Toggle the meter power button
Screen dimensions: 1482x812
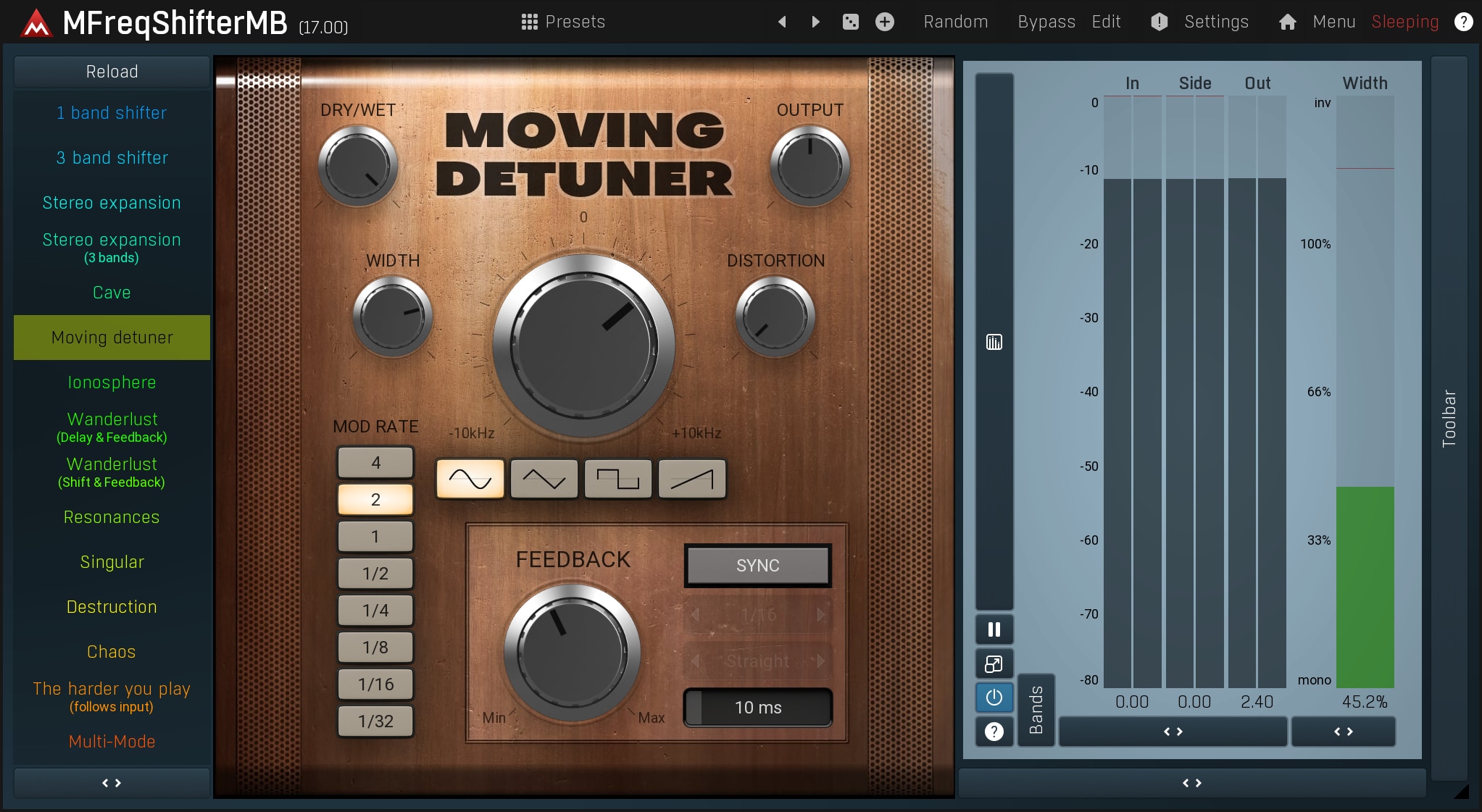tap(994, 698)
